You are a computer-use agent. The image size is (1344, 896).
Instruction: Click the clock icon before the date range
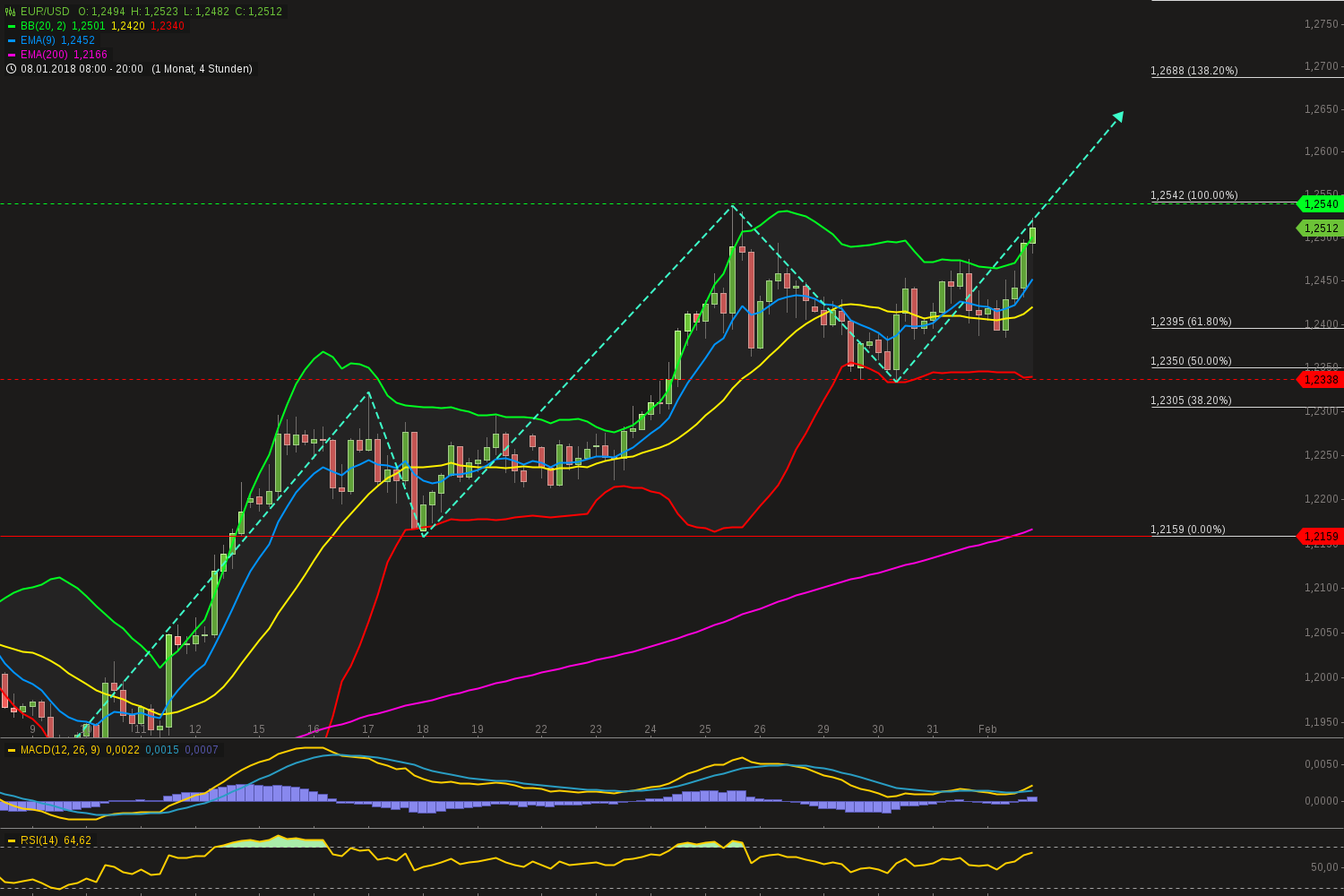tap(11, 69)
